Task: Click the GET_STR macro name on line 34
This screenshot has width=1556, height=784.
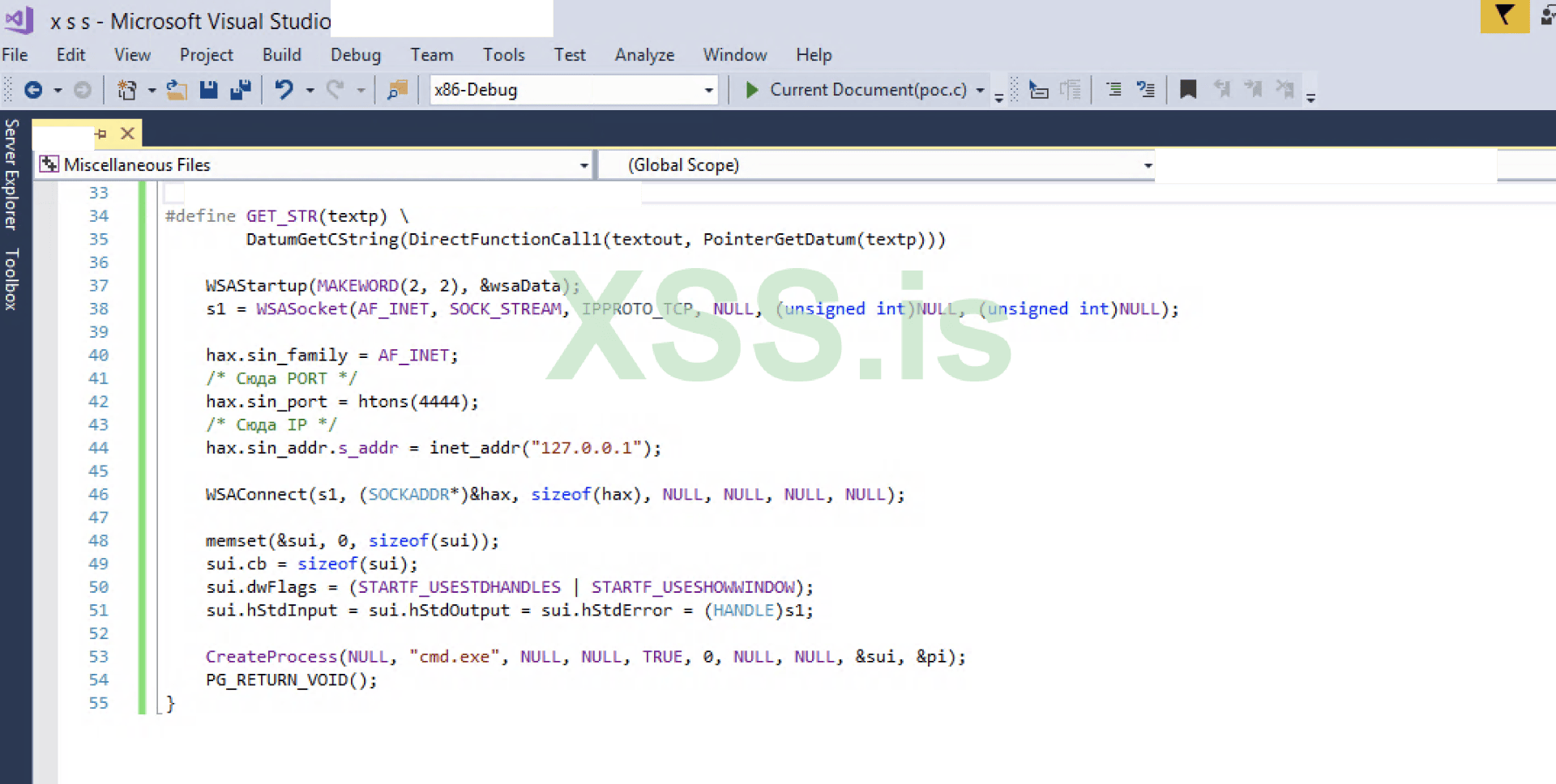Action: (281, 216)
